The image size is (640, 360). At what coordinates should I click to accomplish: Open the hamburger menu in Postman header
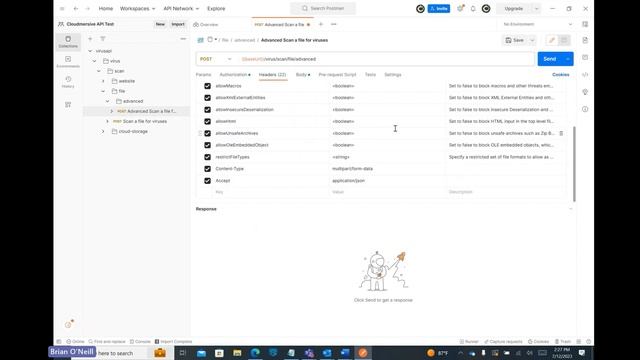click(62, 9)
